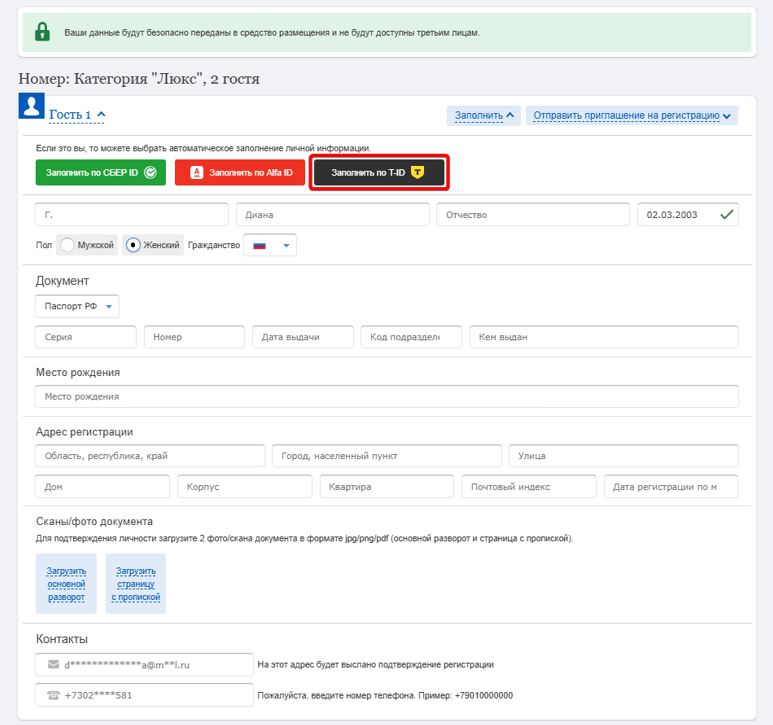The width and height of the screenshot is (773, 725).
Task: Fill in using T-ID button
Action: coord(379,172)
